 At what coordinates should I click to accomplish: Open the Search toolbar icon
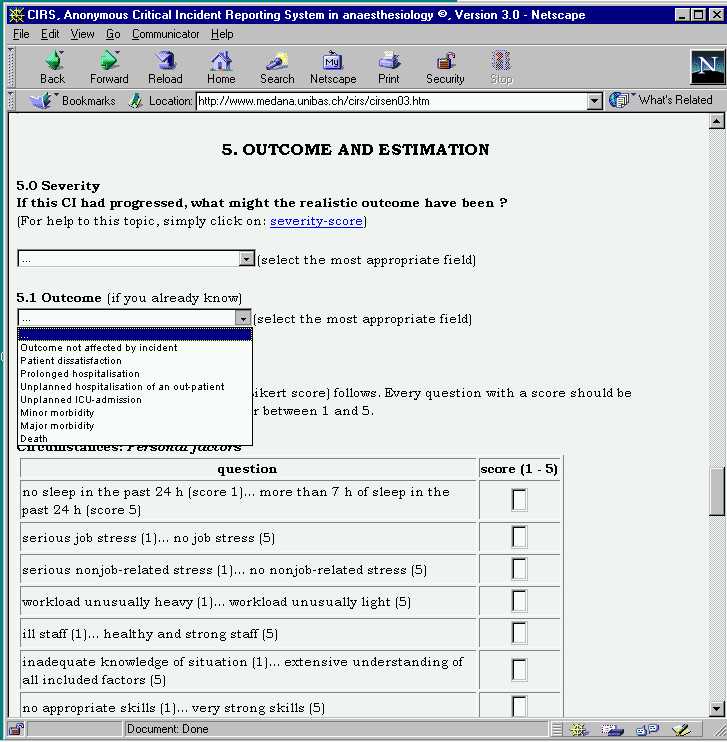277,61
